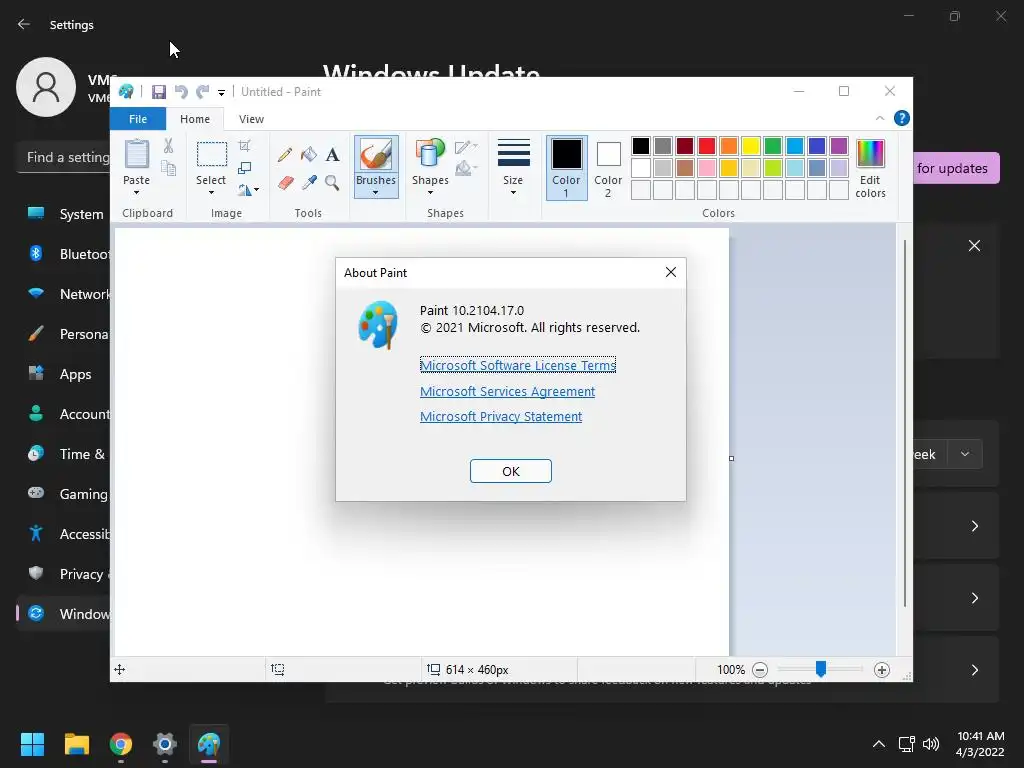Open Customize Quick Access Toolbar dropdown

click(x=221, y=93)
